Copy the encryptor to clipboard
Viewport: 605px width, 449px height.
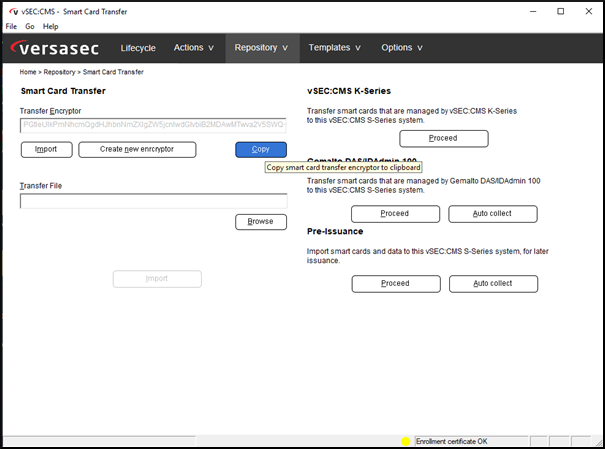[261, 149]
